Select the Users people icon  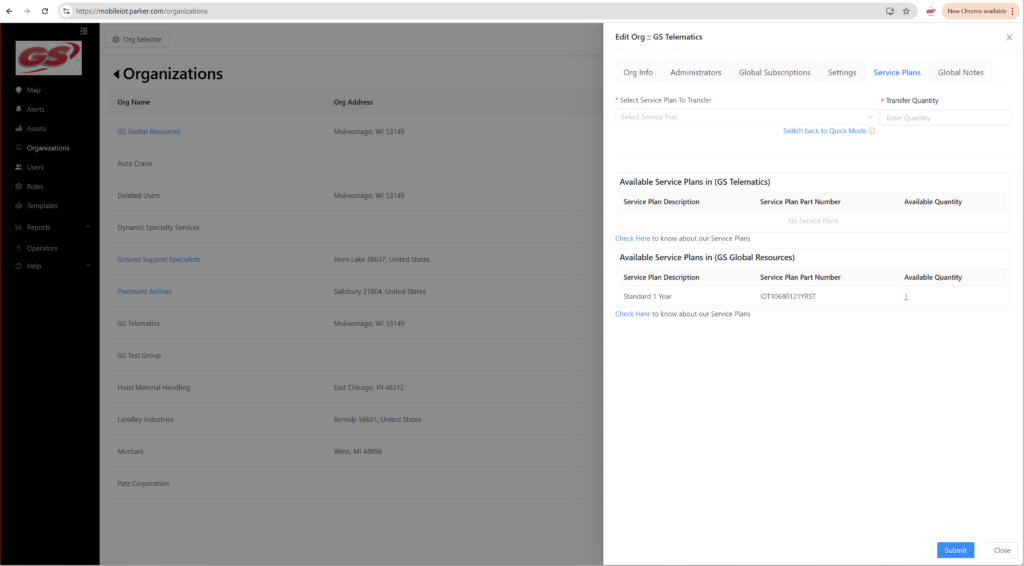(19, 167)
